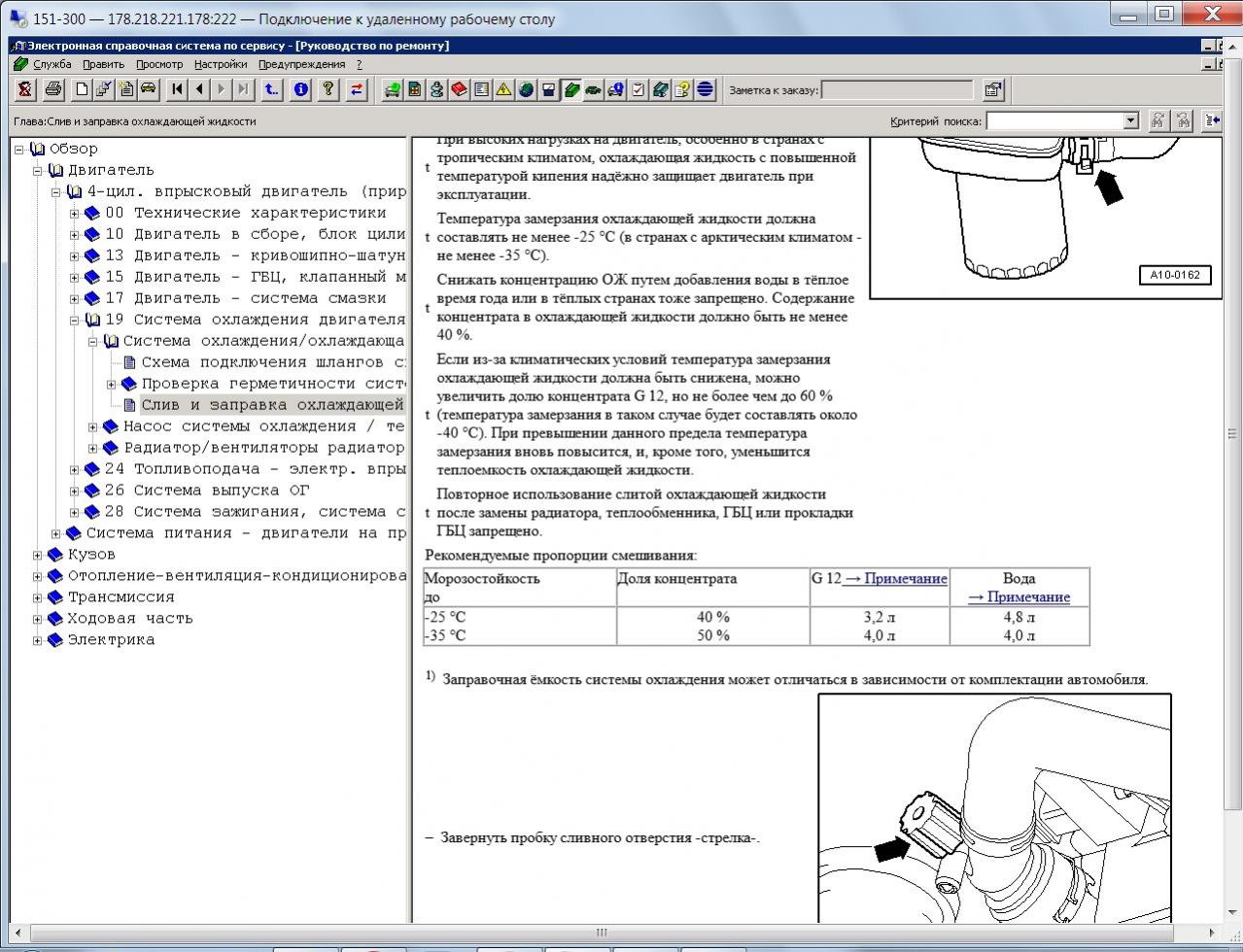
Task: Click the '3,2 л' table cell
Action: coord(880,617)
